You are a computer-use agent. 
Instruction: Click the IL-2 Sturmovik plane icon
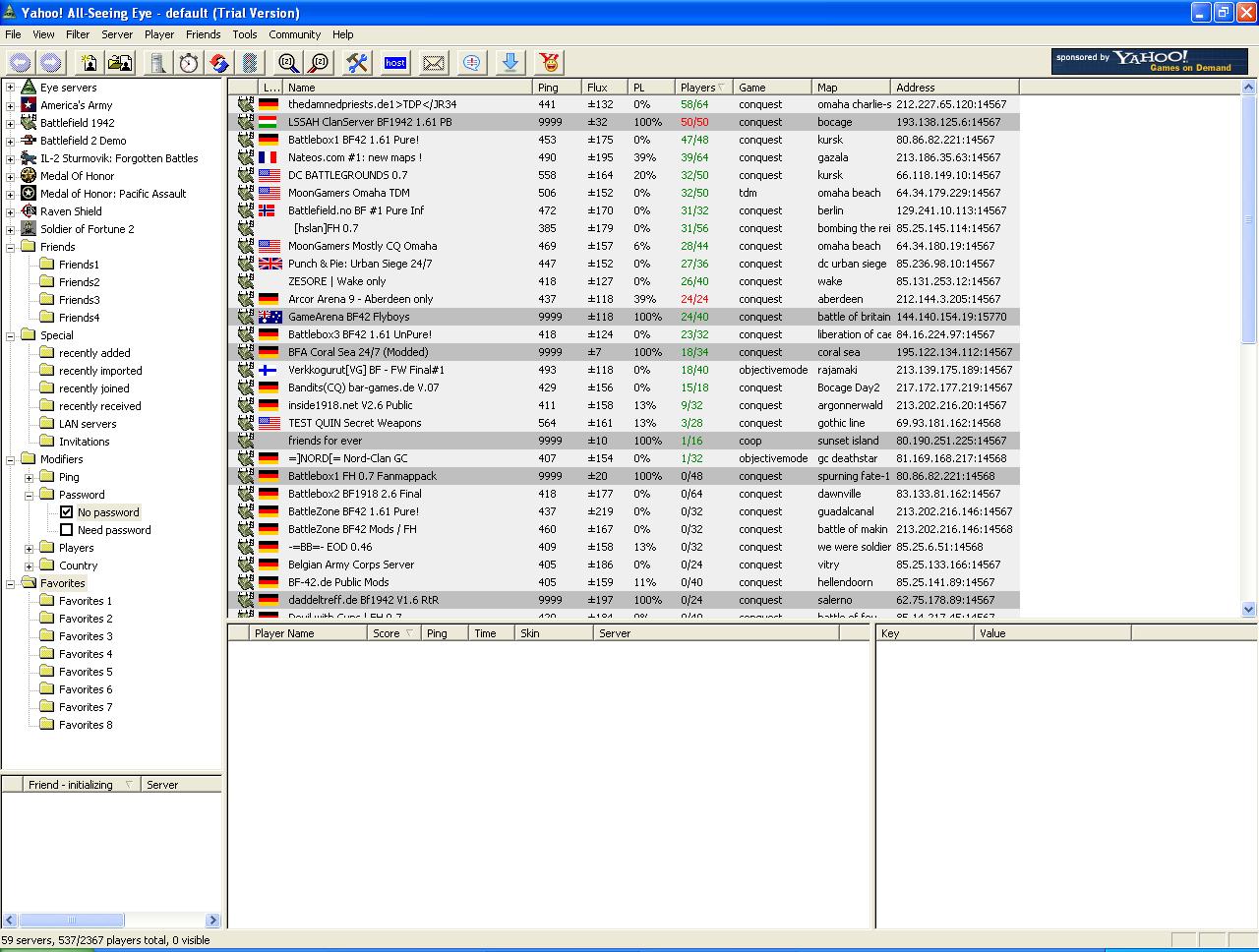[29, 158]
